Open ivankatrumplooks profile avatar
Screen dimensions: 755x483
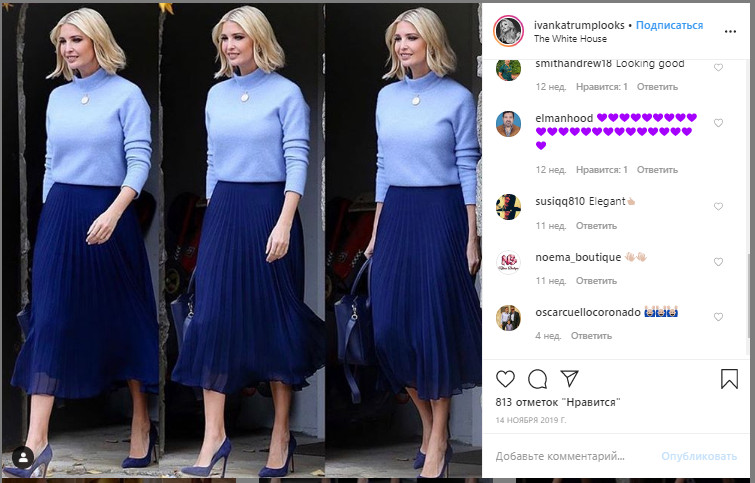pyautogui.click(x=508, y=31)
